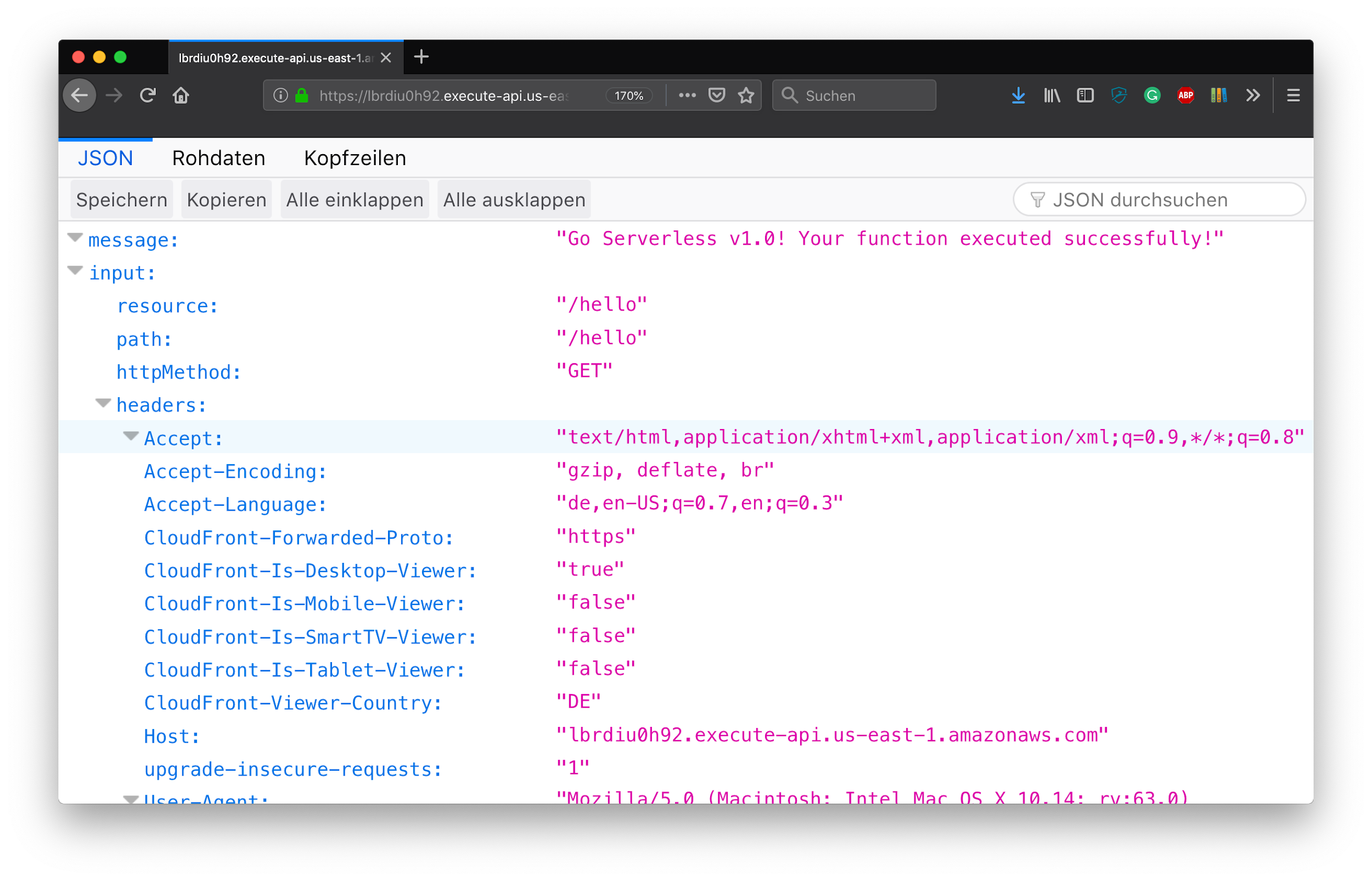
Task: Go to the home page
Action: tap(181, 95)
